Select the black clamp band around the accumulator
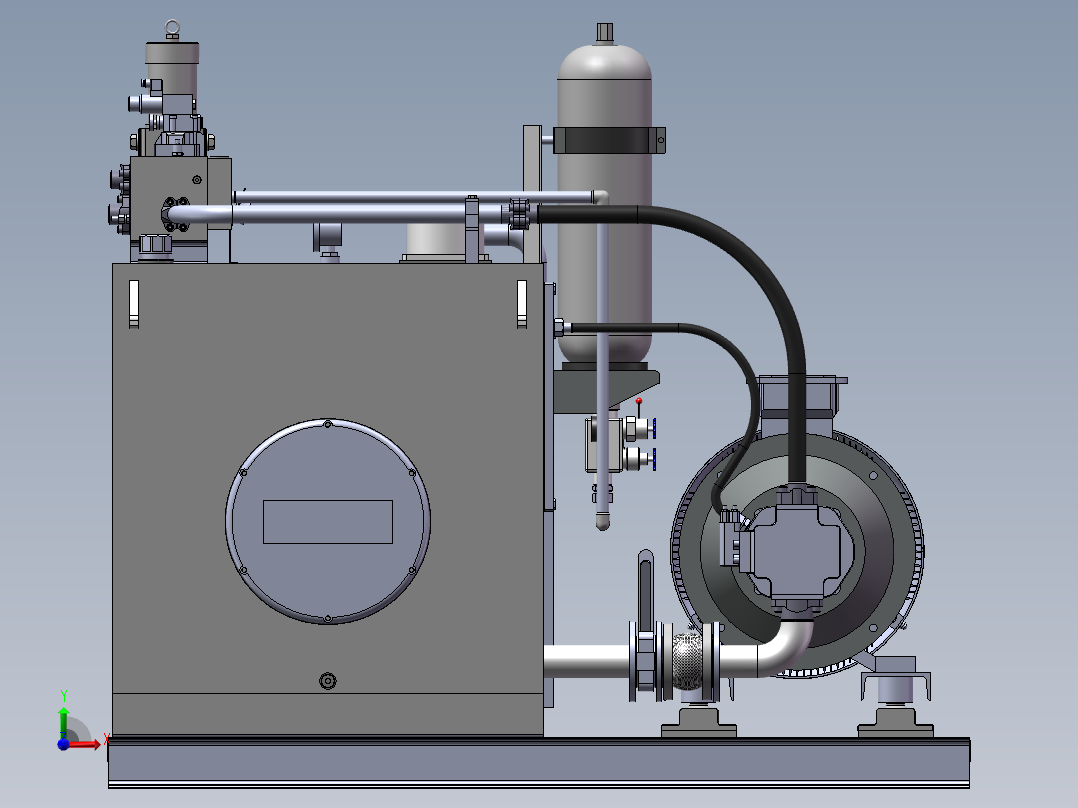The image size is (1078, 808). [x=609, y=140]
